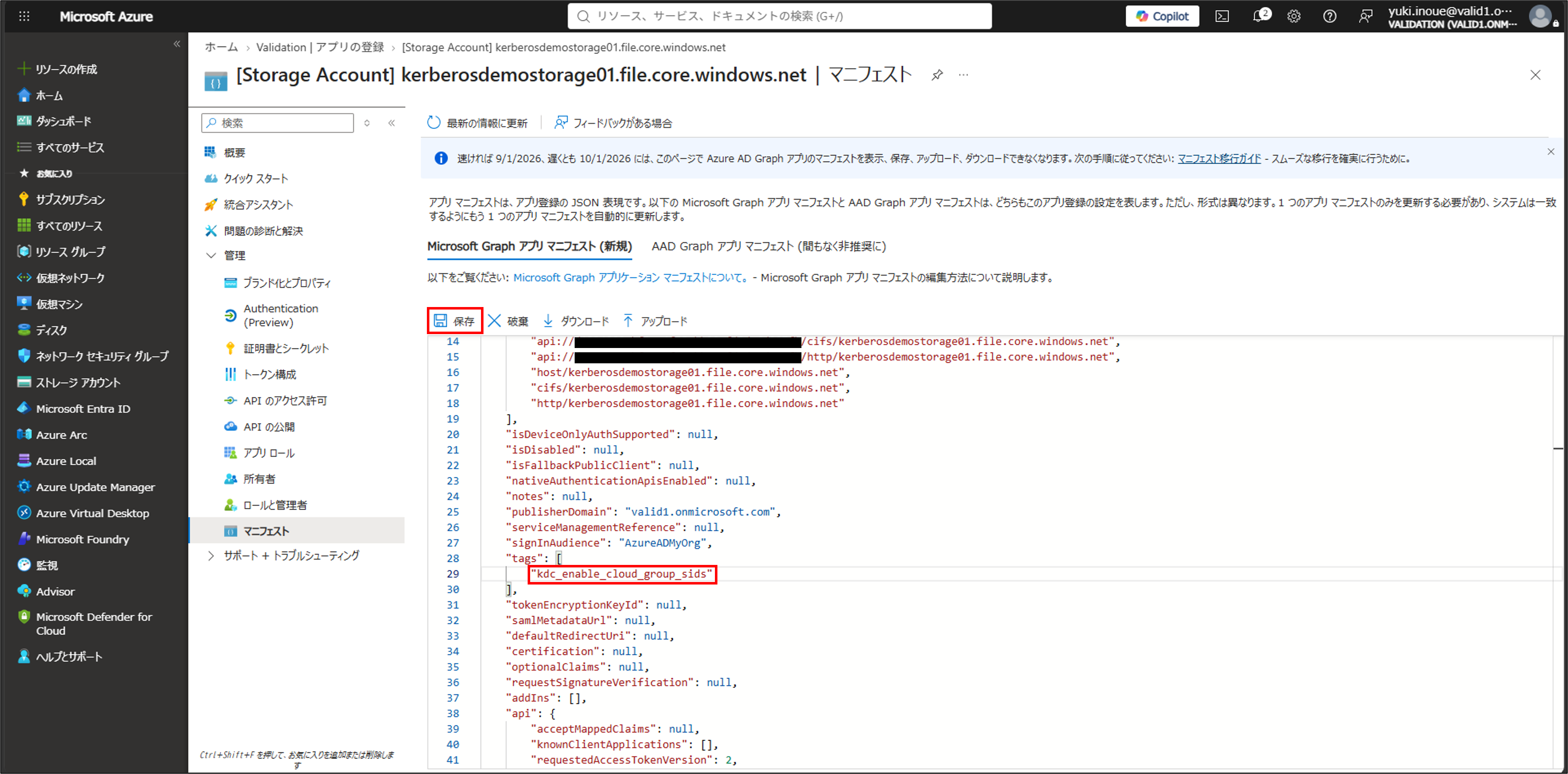1568x774 pixels.
Task: Collapse the resource menu with double chevron
Action: pos(391,123)
